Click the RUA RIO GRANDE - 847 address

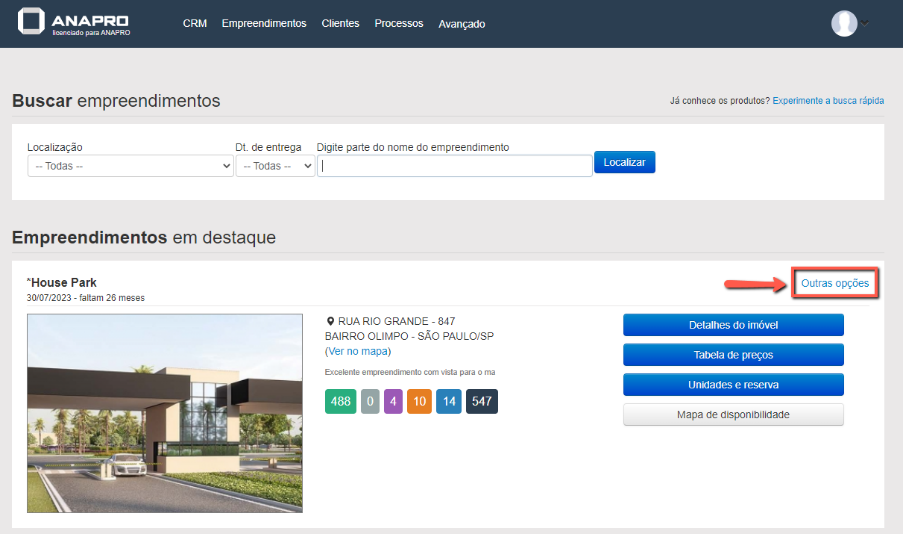(396, 321)
